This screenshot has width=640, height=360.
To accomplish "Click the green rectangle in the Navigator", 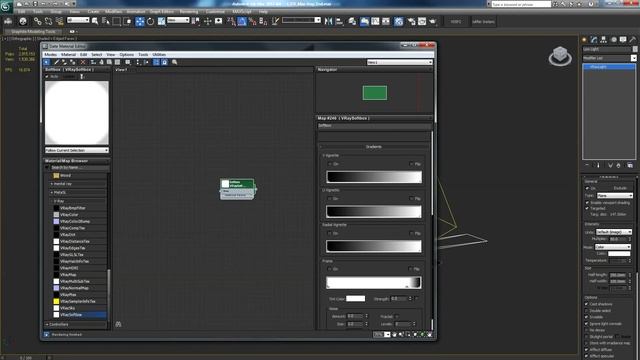I will point(375,93).
